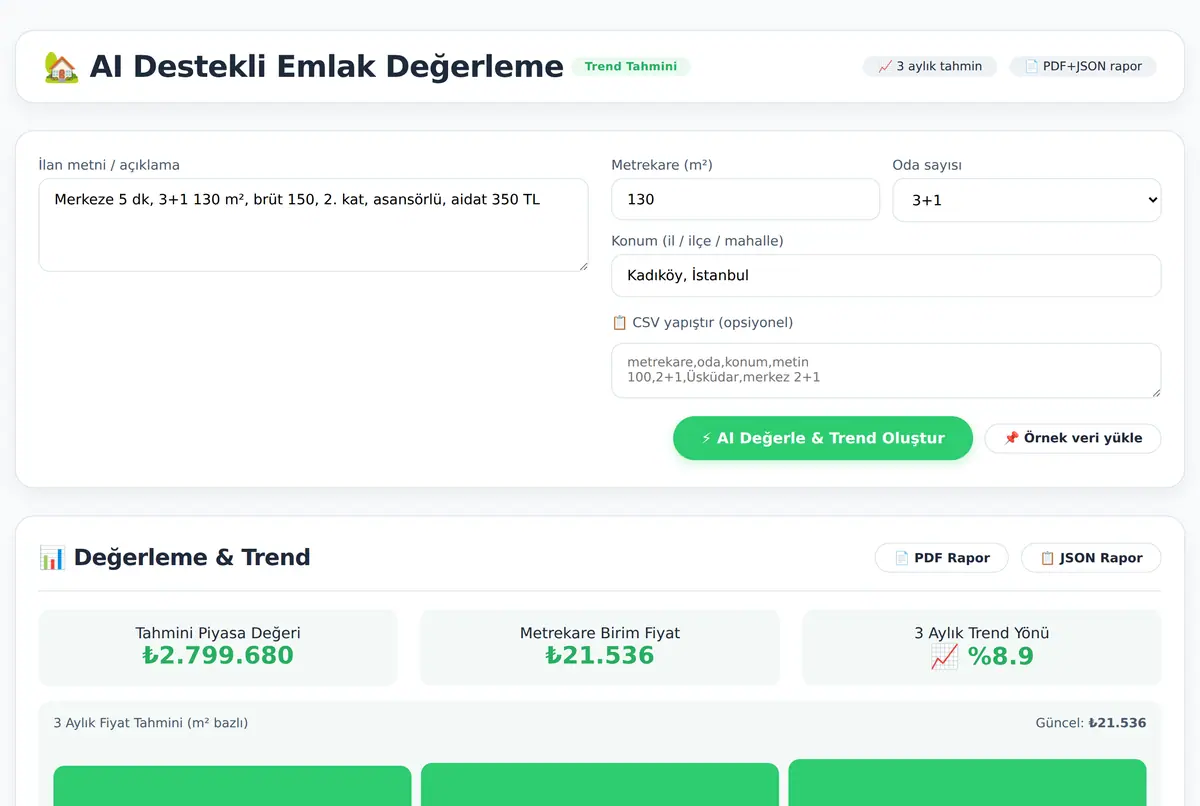Click the Konum (il / ilçe / mahalle) label
This screenshot has width=1200, height=806.
point(697,241)
